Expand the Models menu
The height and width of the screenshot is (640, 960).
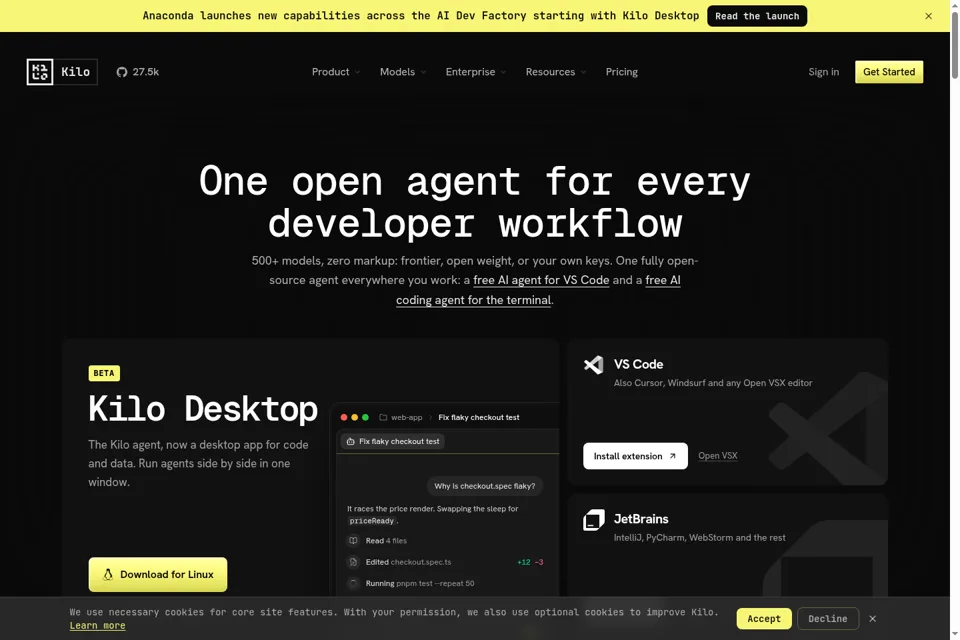pyautogui.click(x=403, y=72)
